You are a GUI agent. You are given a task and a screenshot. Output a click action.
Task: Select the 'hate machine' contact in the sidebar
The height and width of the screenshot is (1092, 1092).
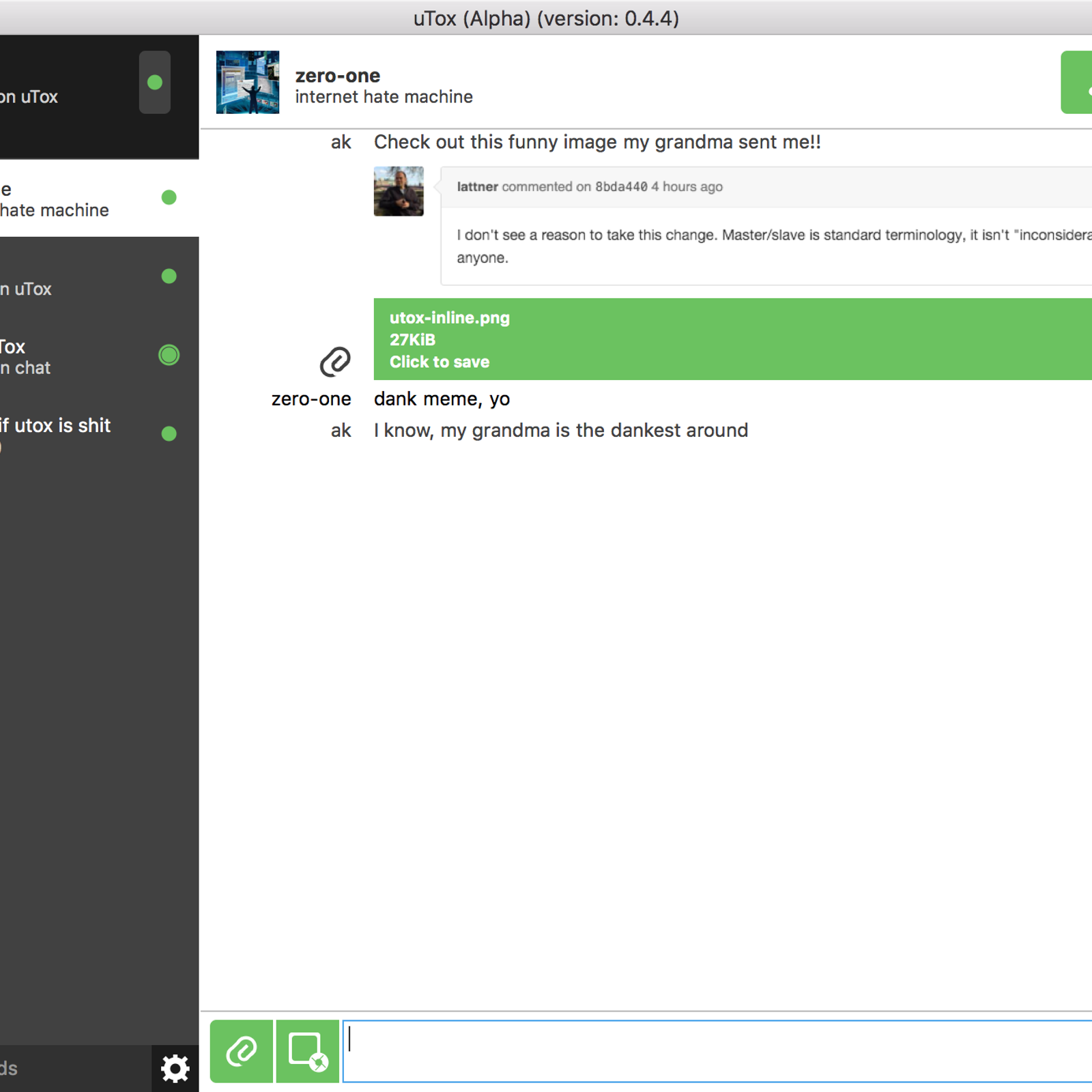pyautogui.click(x=99, y=199)
